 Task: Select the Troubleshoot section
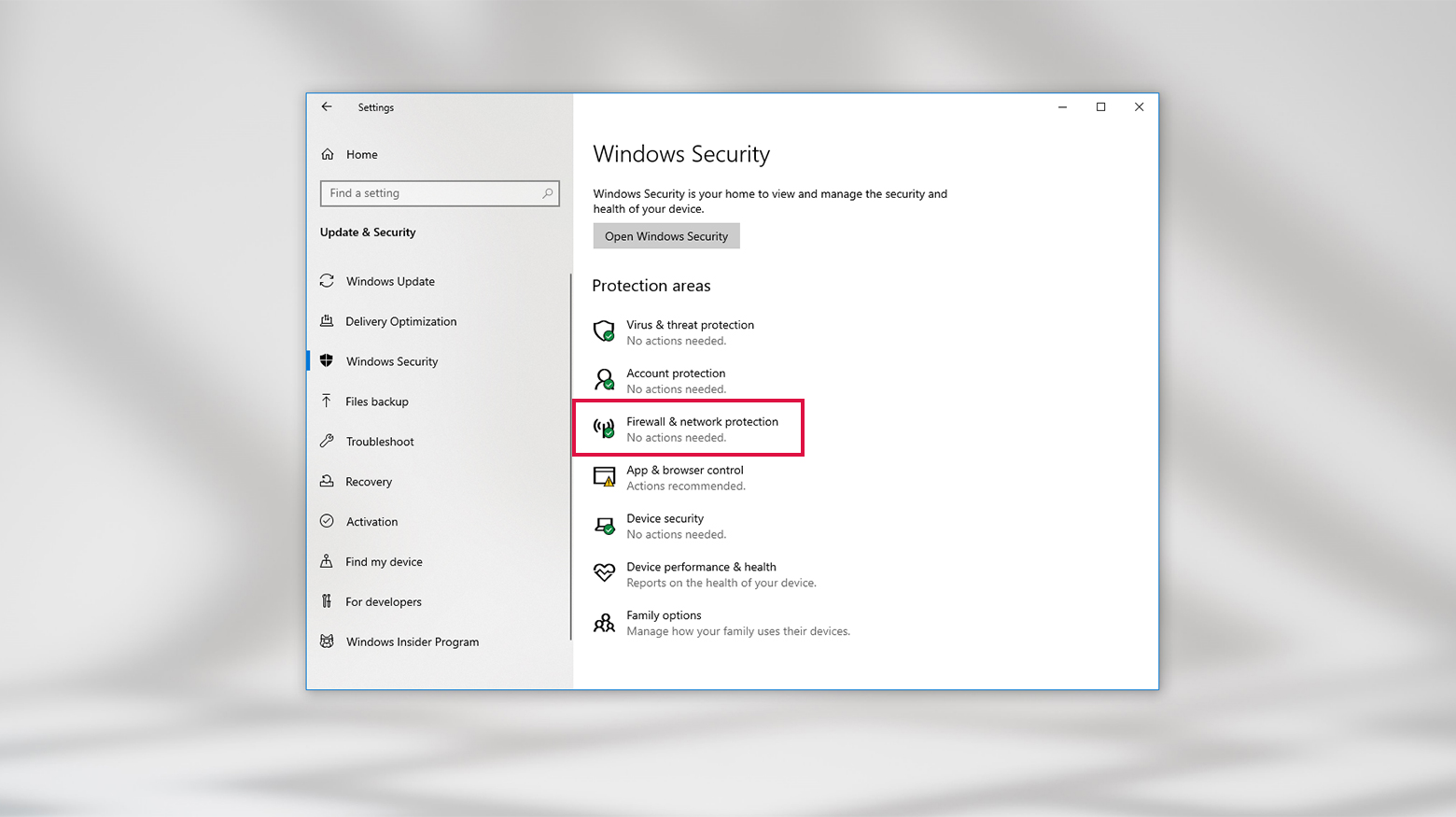(x=380, y=442)
